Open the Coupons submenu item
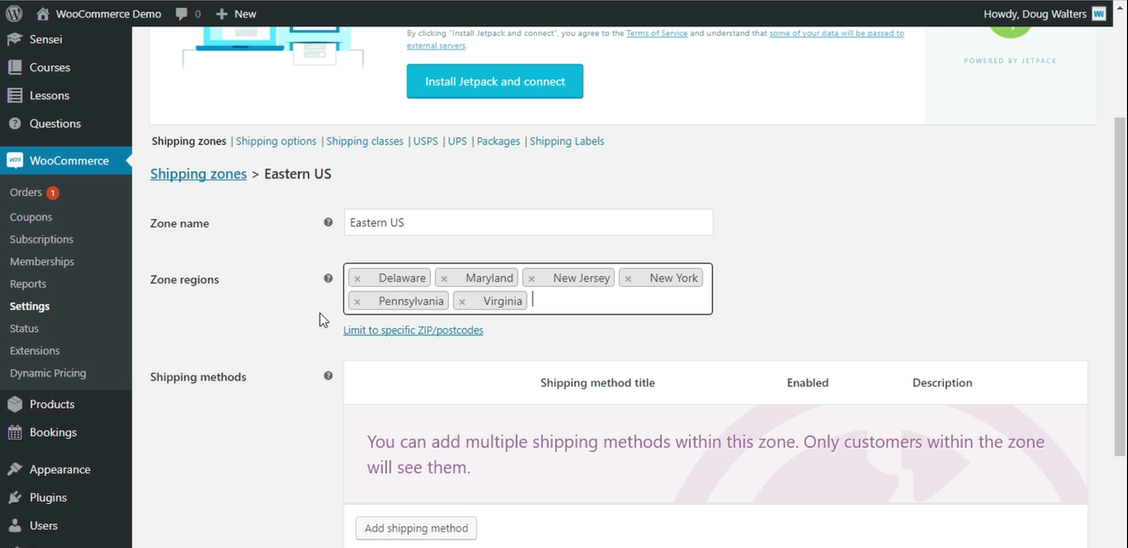The height and width of the screenshot is (548, 1128). (31, 217)
